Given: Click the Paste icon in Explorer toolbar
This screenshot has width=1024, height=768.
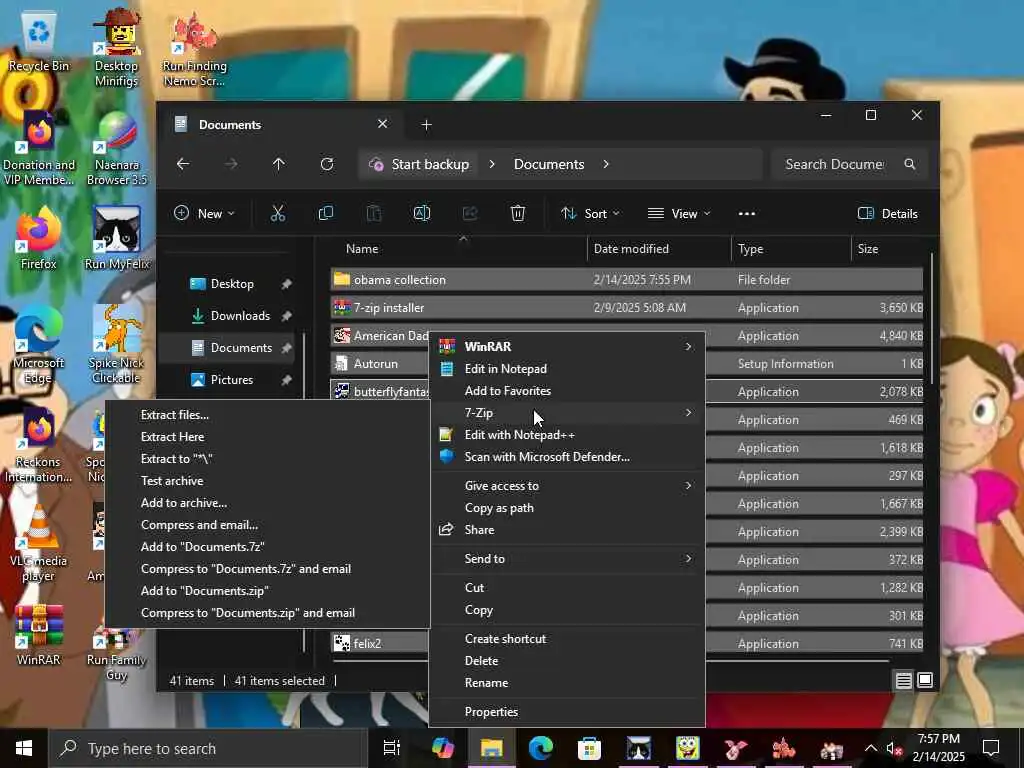Looking at the screenshot, I should click(374, 214).
